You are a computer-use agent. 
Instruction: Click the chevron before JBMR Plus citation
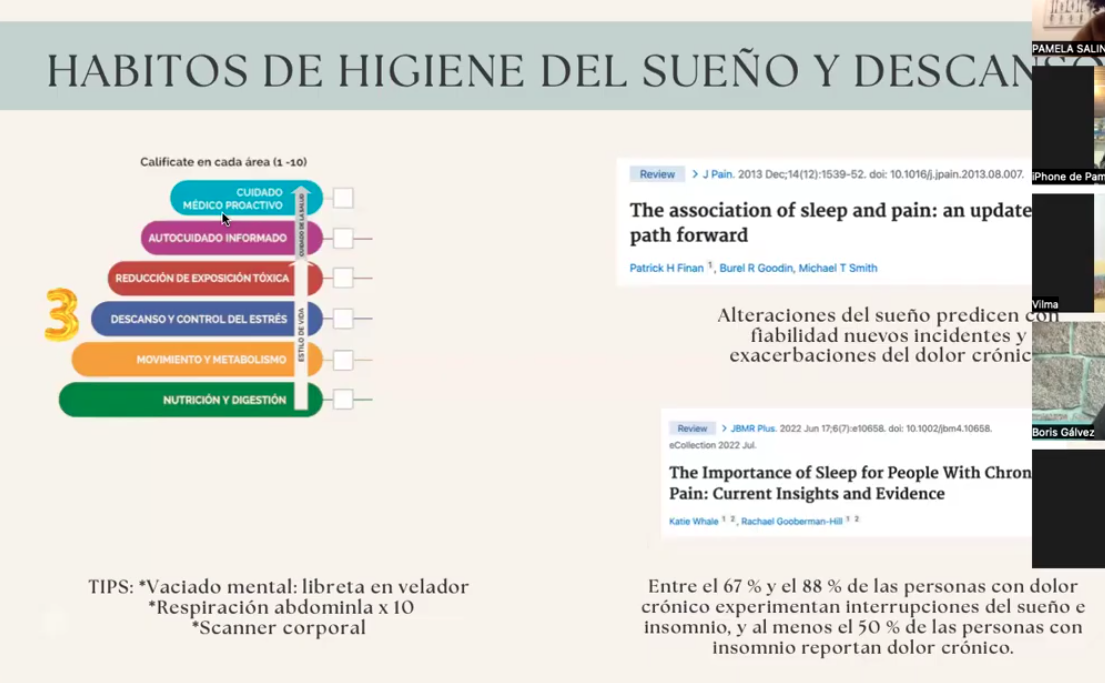(x=724, y=428)
